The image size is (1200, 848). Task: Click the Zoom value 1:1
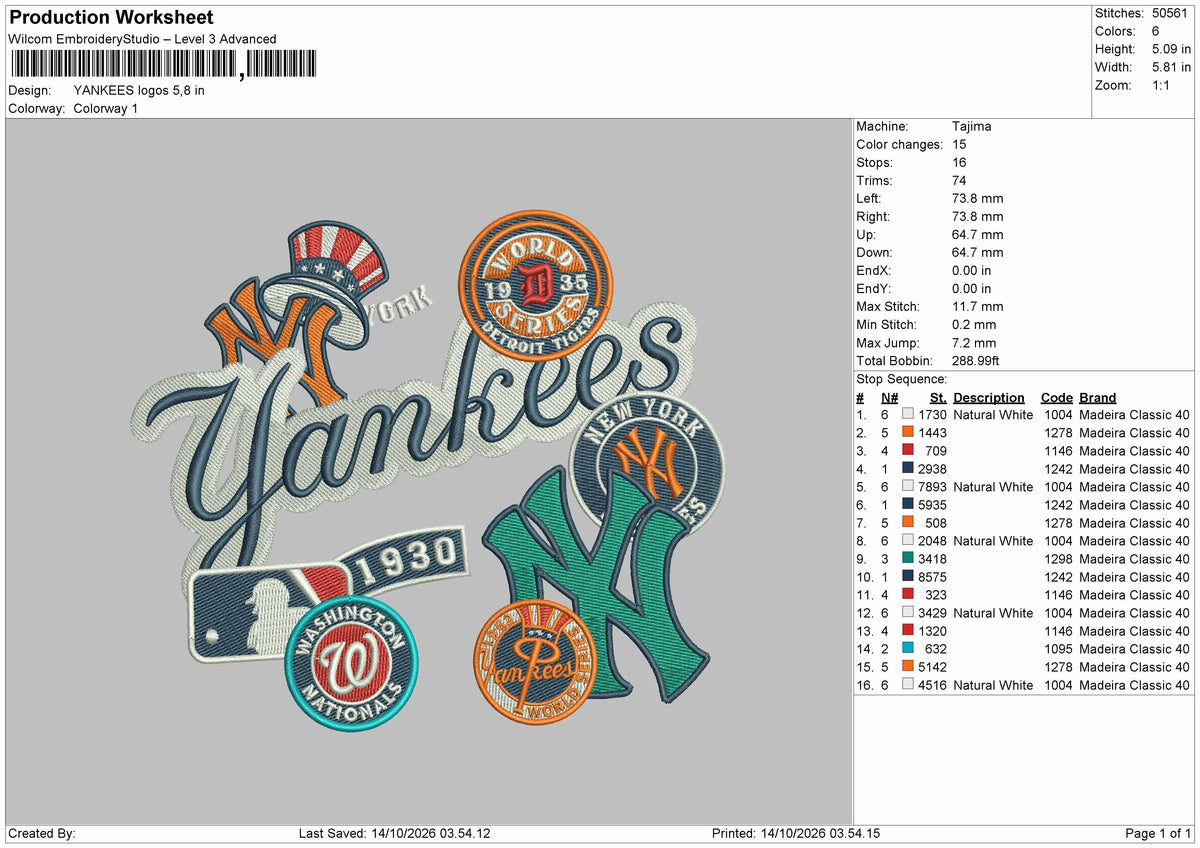tap(1162, 85)
